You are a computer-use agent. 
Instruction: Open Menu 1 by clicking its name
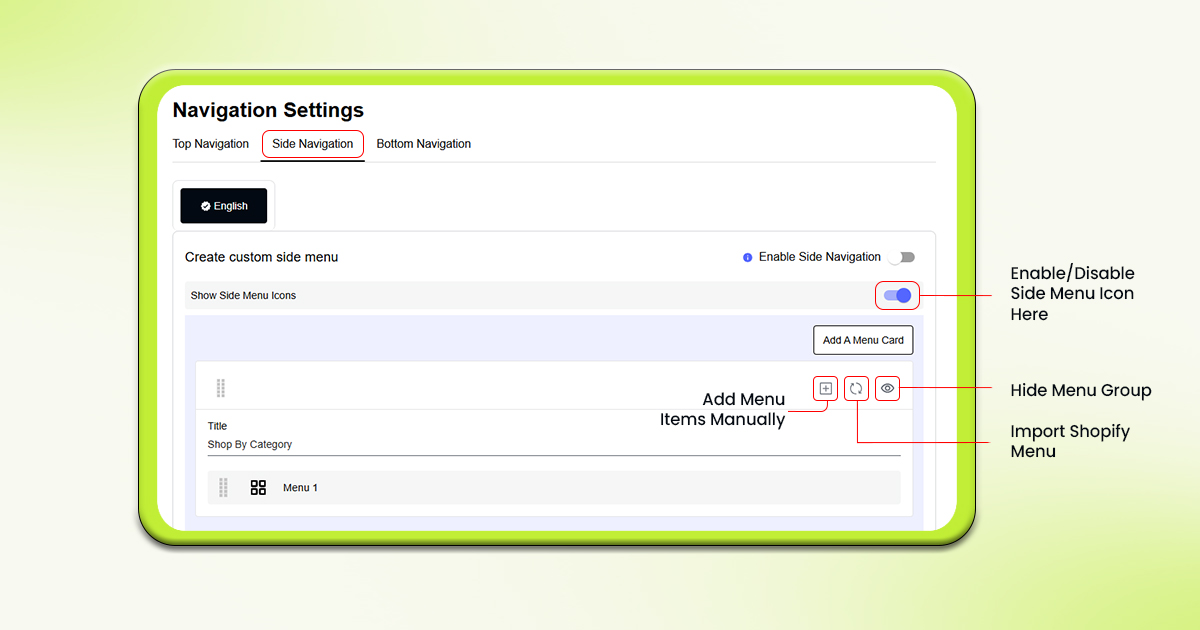[x=301, y=487]
